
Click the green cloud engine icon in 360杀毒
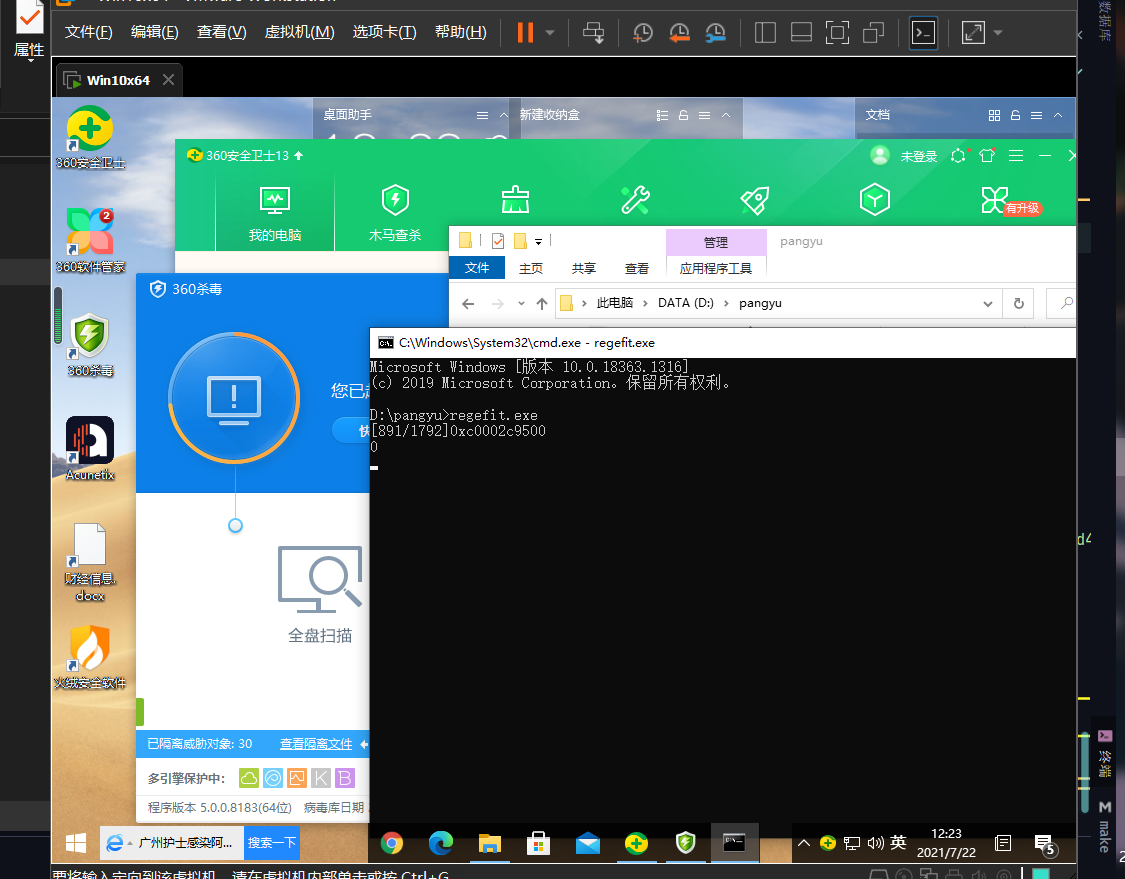(x=249, y=778)
